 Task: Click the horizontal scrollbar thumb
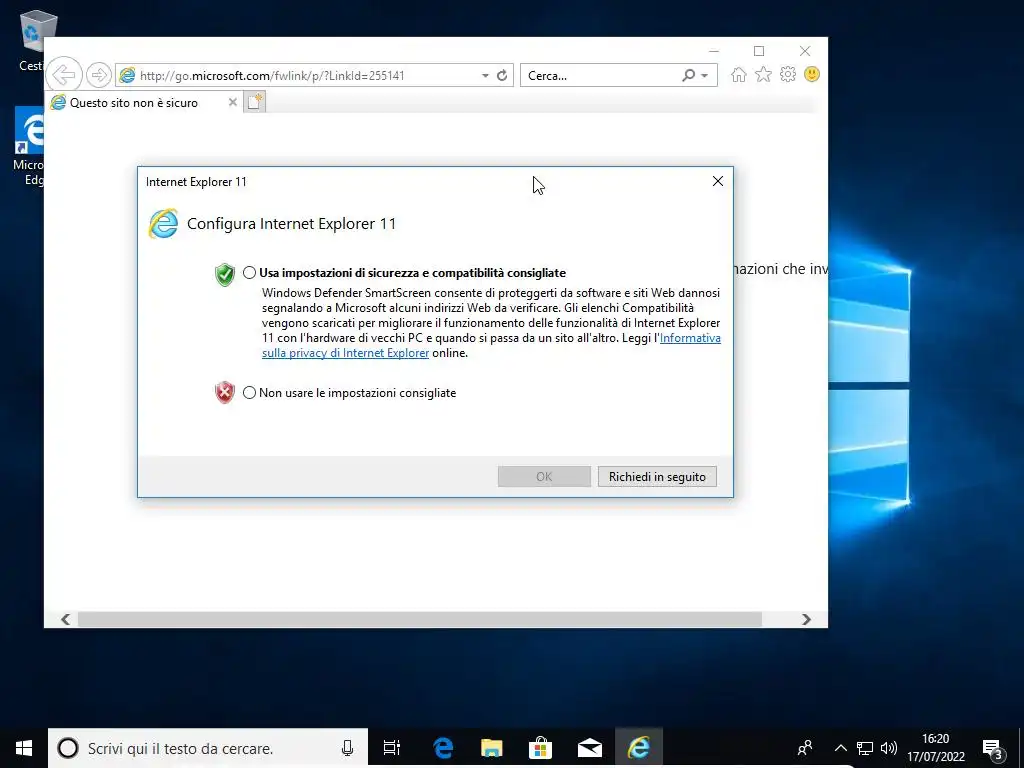419,619
